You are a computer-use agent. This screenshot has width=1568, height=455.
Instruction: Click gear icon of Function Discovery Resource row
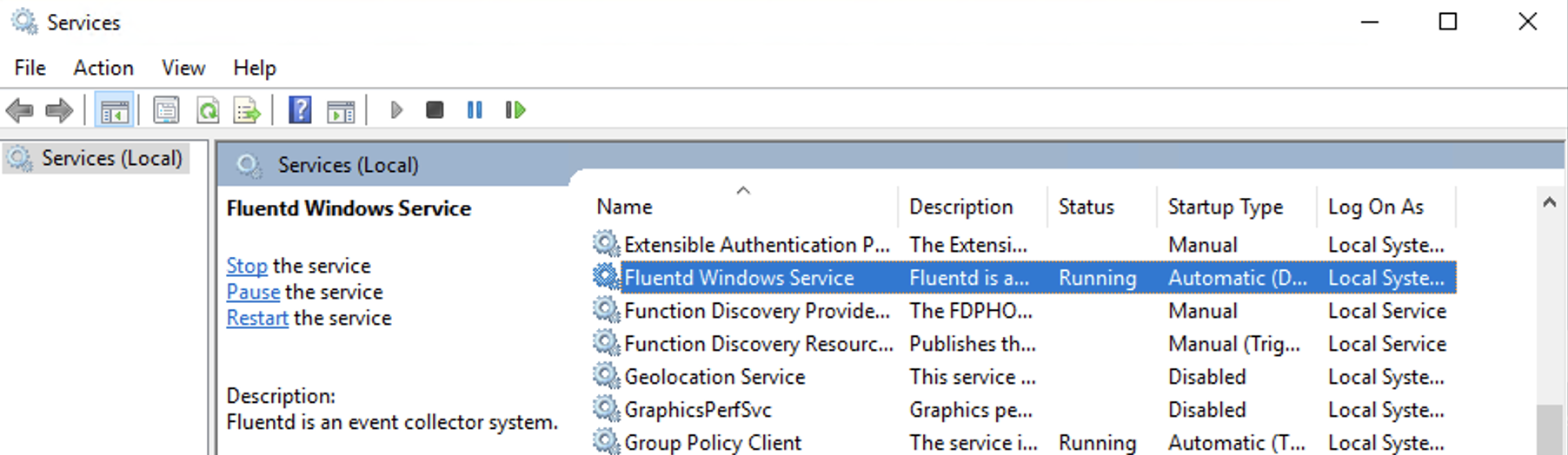(x=606, y=343)
